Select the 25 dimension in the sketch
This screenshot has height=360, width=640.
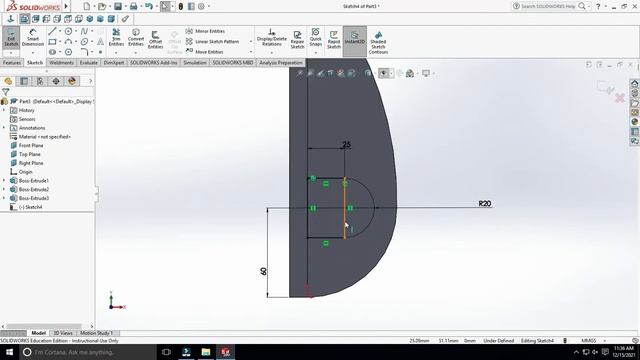pos(347,144)
